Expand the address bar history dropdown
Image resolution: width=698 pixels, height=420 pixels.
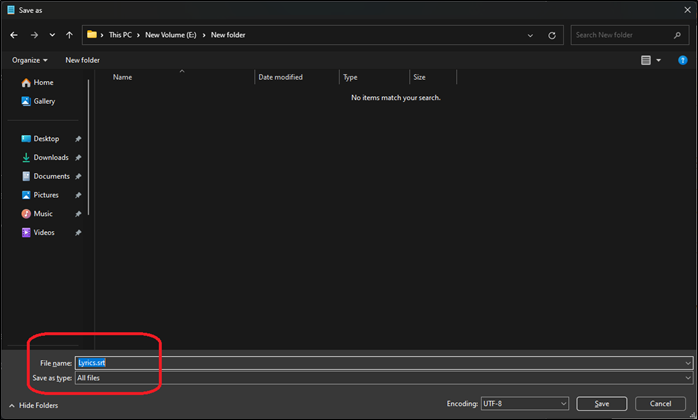532,35
